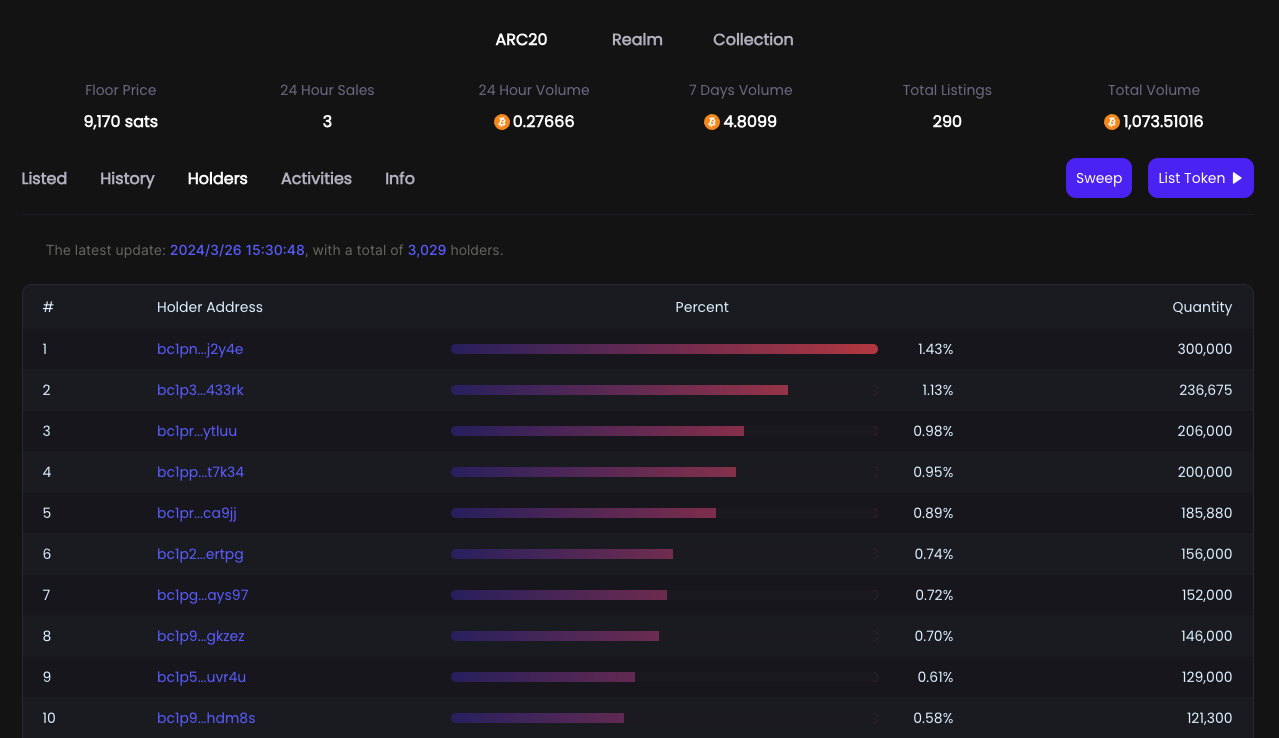The width and height of the screenshot is (1279, 738).
Task: Click the List Token button
Action: click(1200, 178)
